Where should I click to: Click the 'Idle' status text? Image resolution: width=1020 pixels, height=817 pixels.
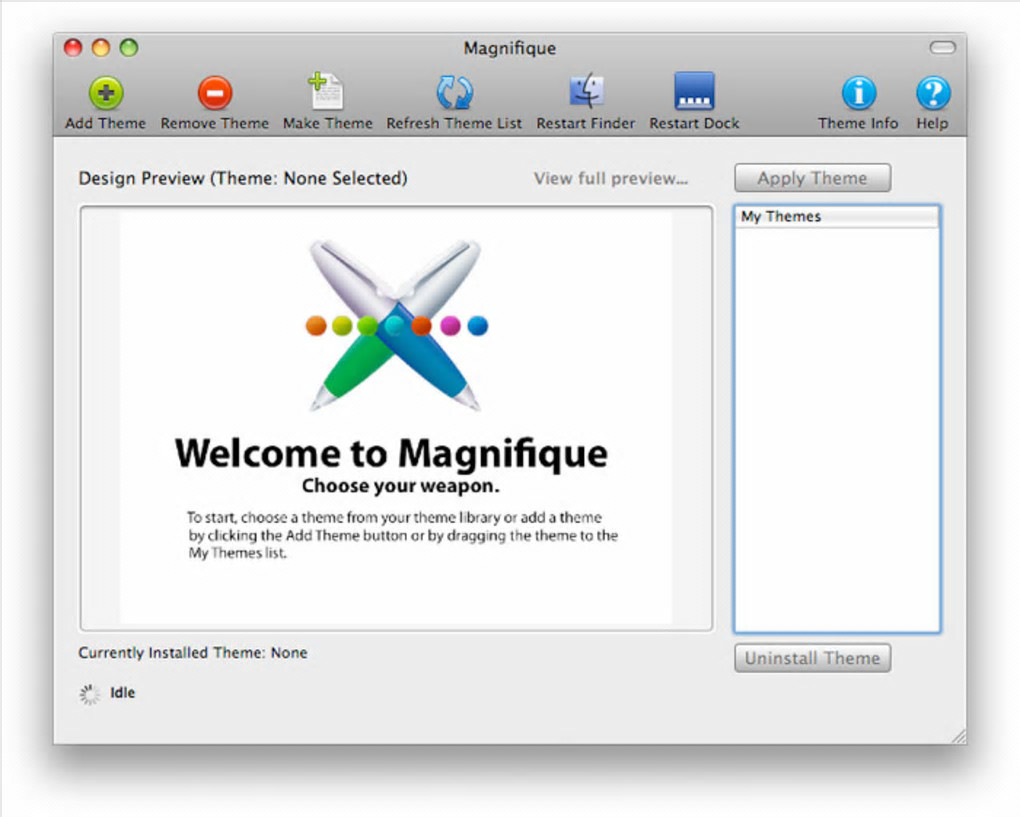pos(122,693)
